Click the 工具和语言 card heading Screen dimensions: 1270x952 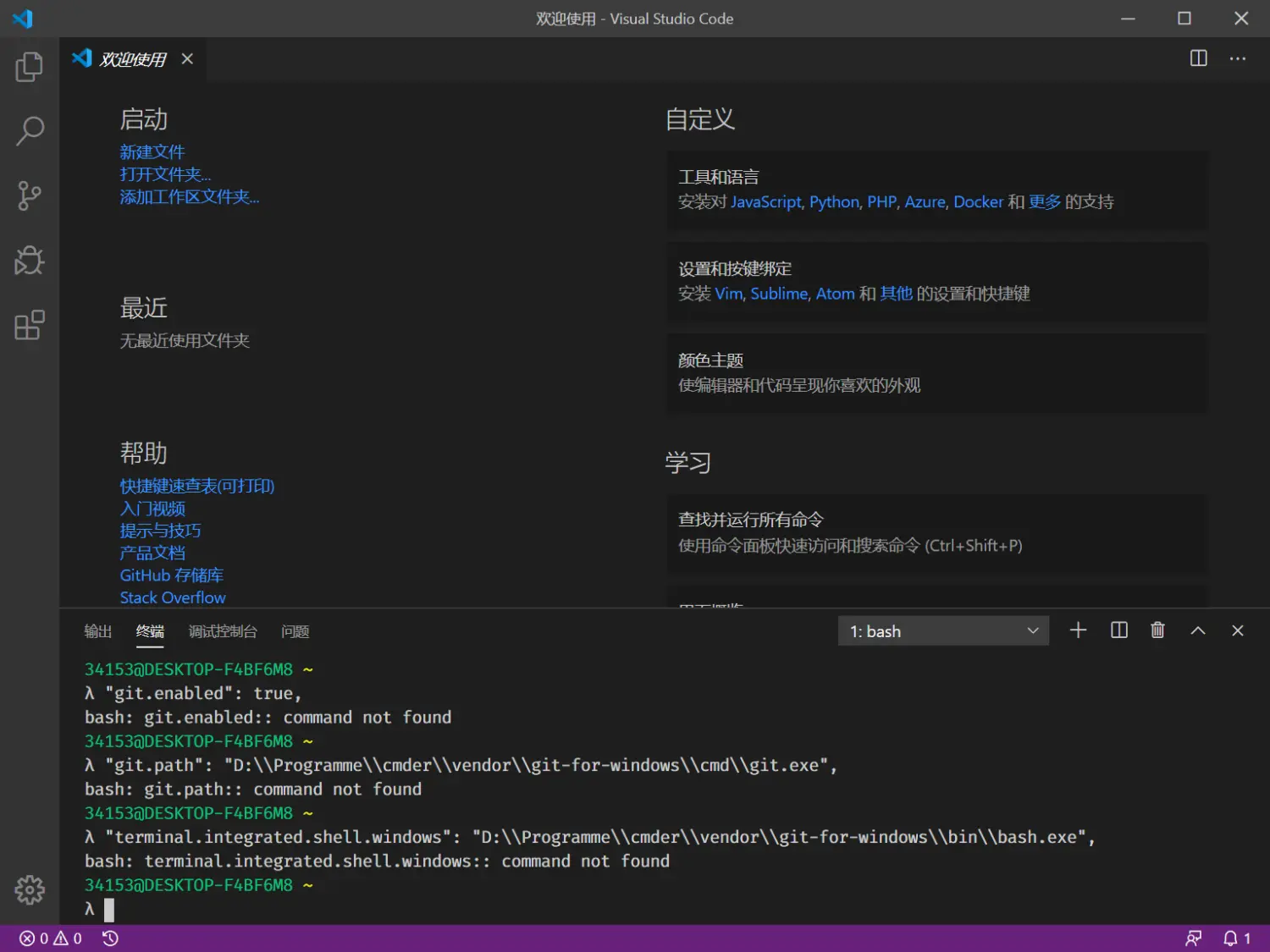(718, 177)
